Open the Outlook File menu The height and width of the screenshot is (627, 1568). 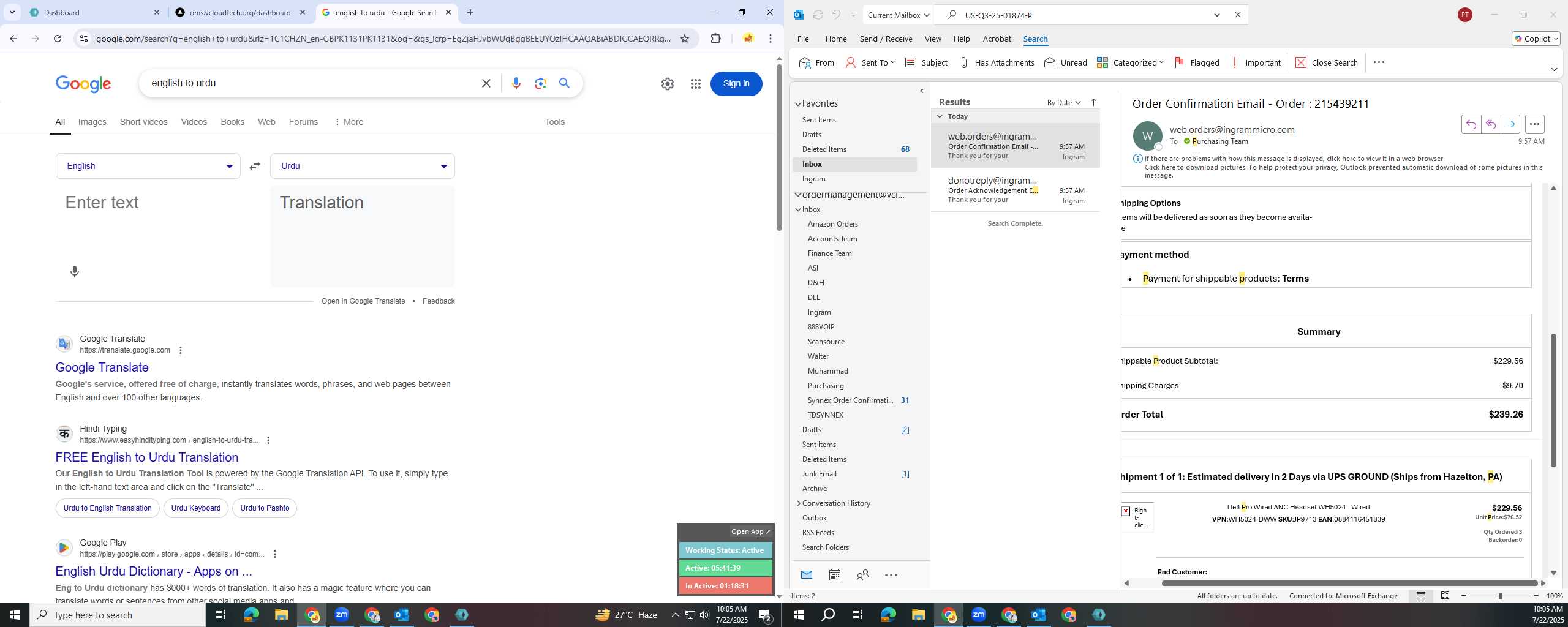(x=803, y=39)
